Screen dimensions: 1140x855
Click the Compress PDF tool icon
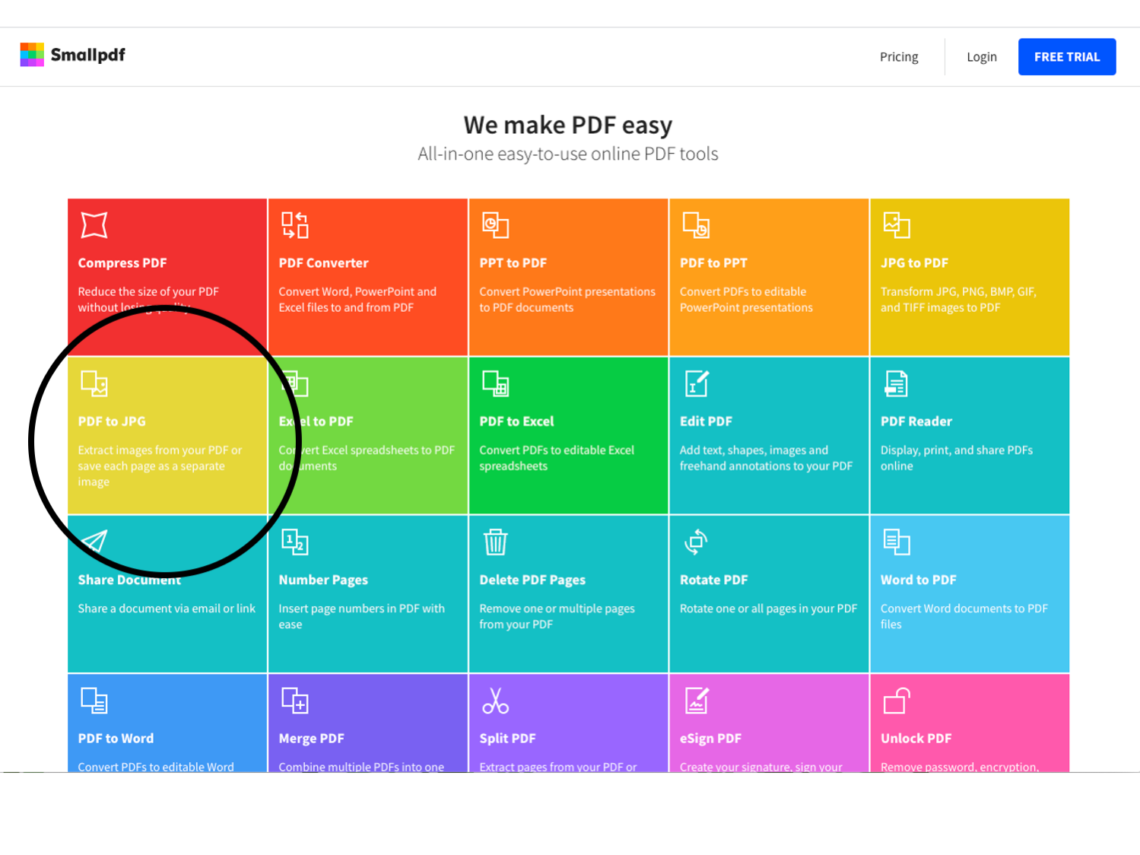[95, 225]
